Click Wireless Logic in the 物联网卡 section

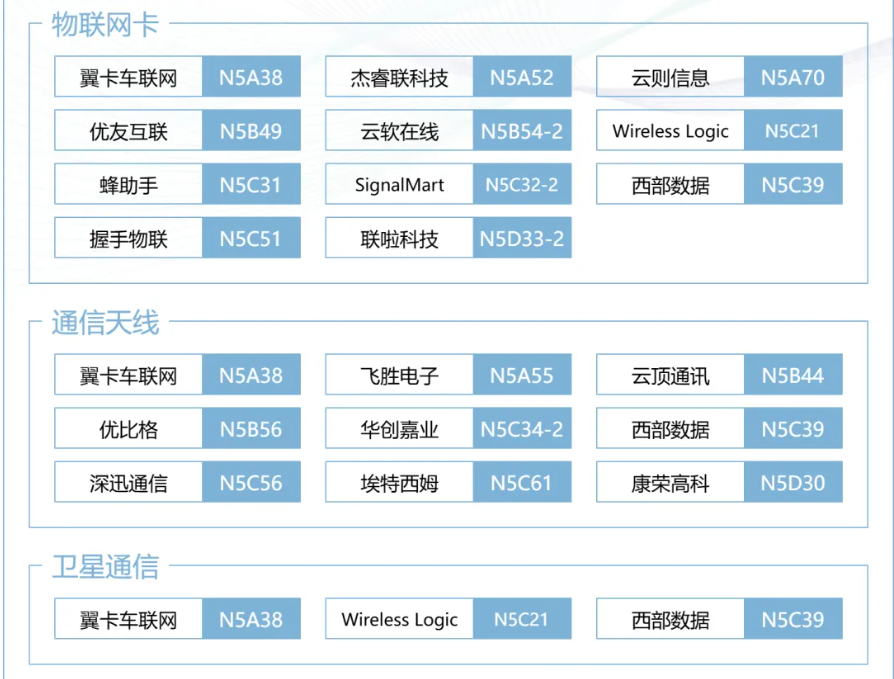670,131
